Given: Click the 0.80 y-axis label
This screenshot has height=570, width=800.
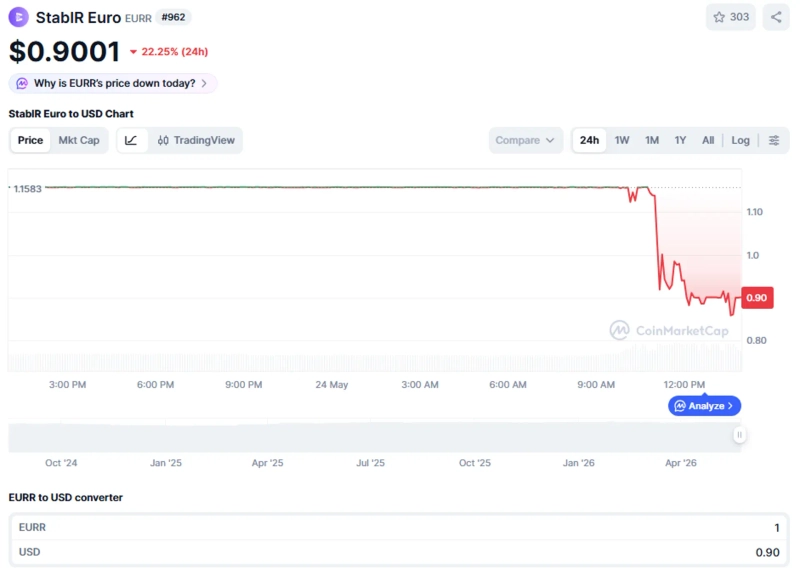Looking at the screenshot, I should [x=756, y=340].
